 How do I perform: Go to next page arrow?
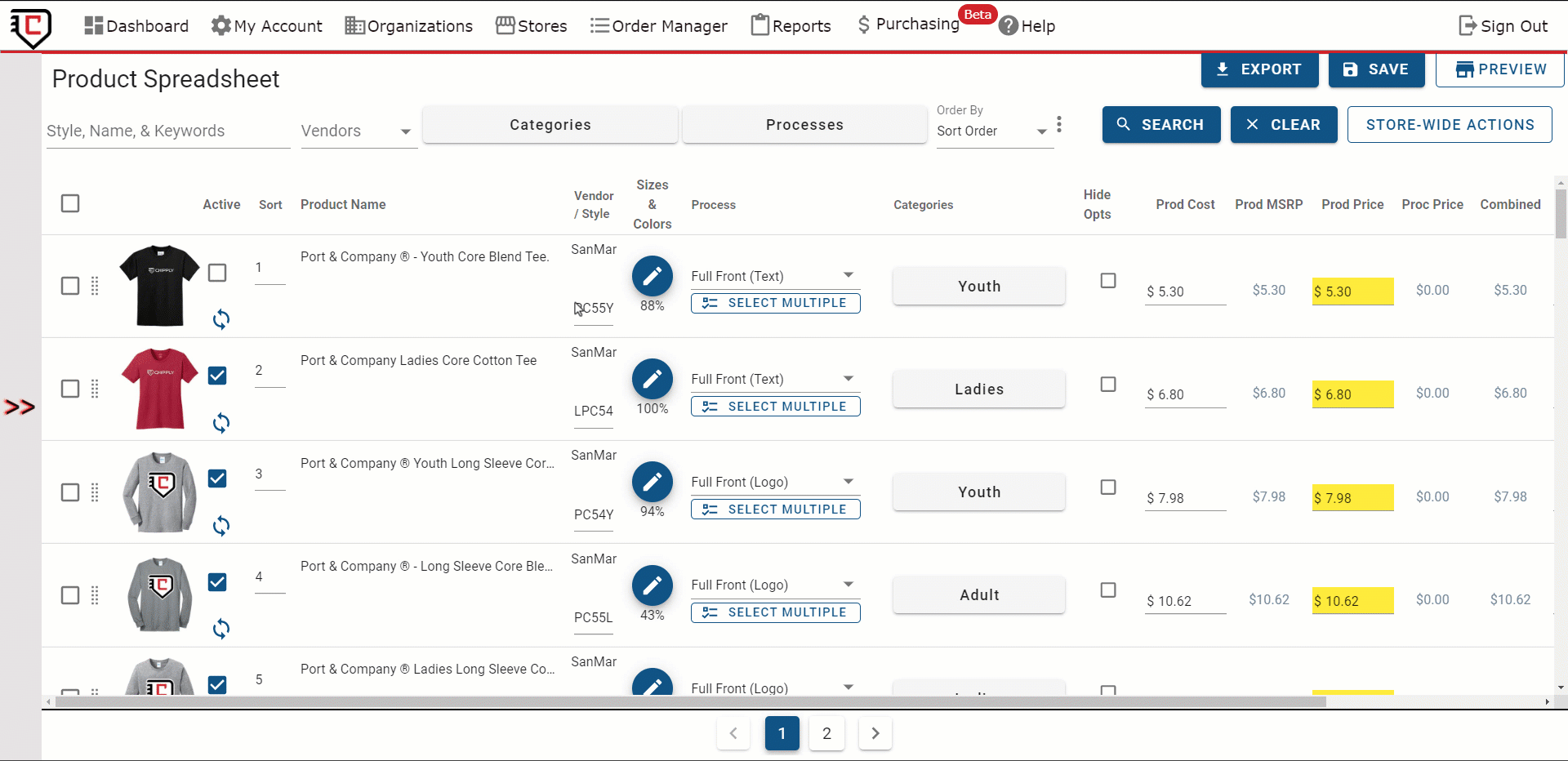click(x=875, y=733)
